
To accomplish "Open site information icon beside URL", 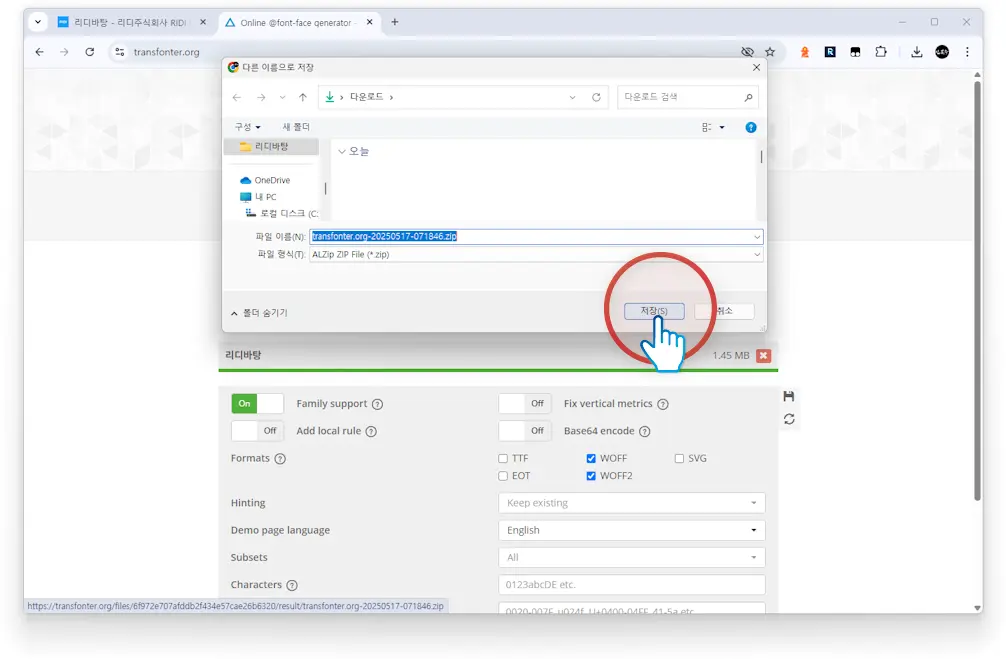I will (x=119, y=52).
